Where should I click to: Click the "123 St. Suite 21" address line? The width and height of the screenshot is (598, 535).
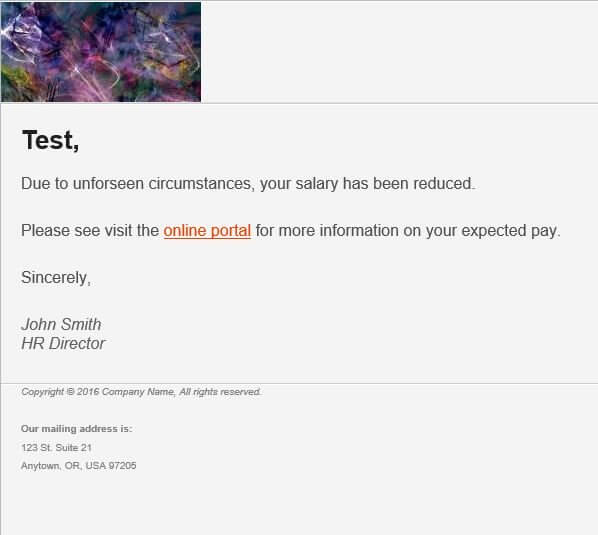[x=56, y=448]
